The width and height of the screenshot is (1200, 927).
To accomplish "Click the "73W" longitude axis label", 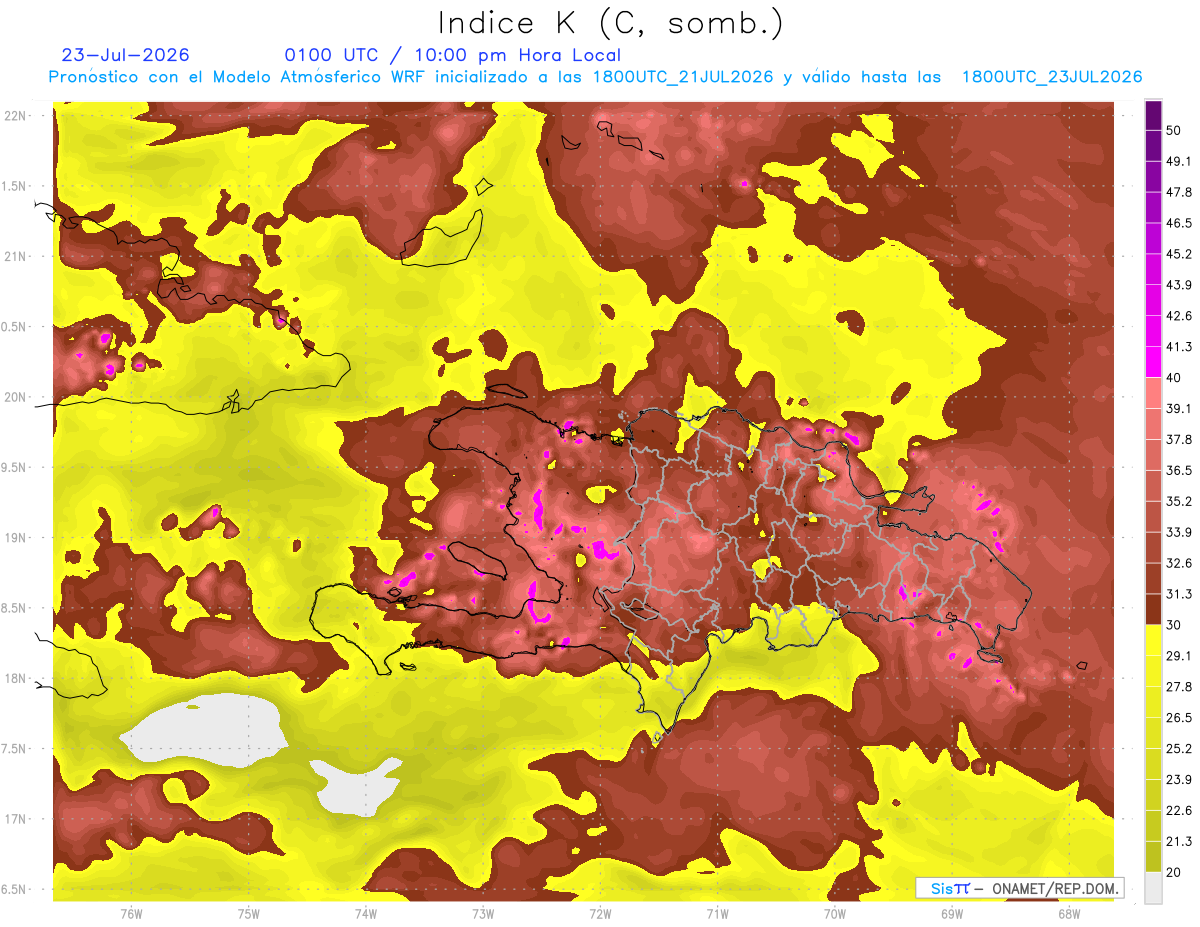I will pos(482,913).
